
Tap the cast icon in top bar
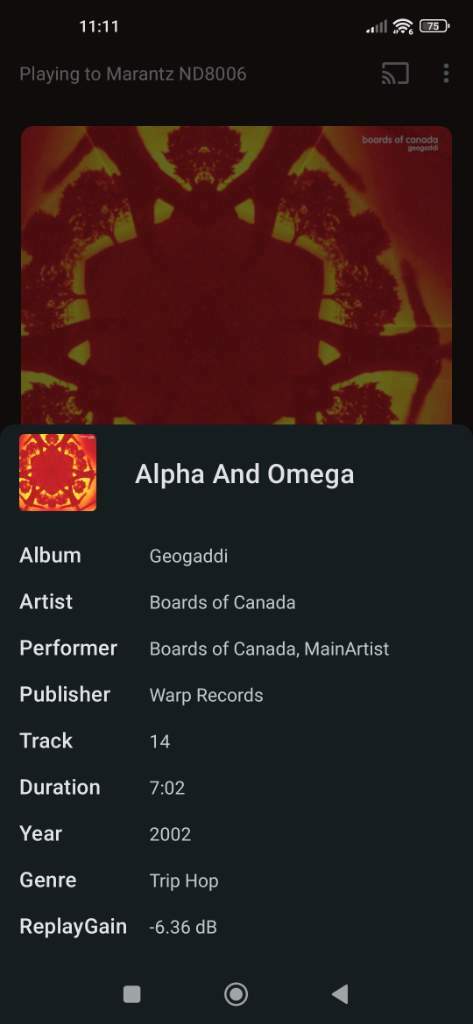pos(395,74)
